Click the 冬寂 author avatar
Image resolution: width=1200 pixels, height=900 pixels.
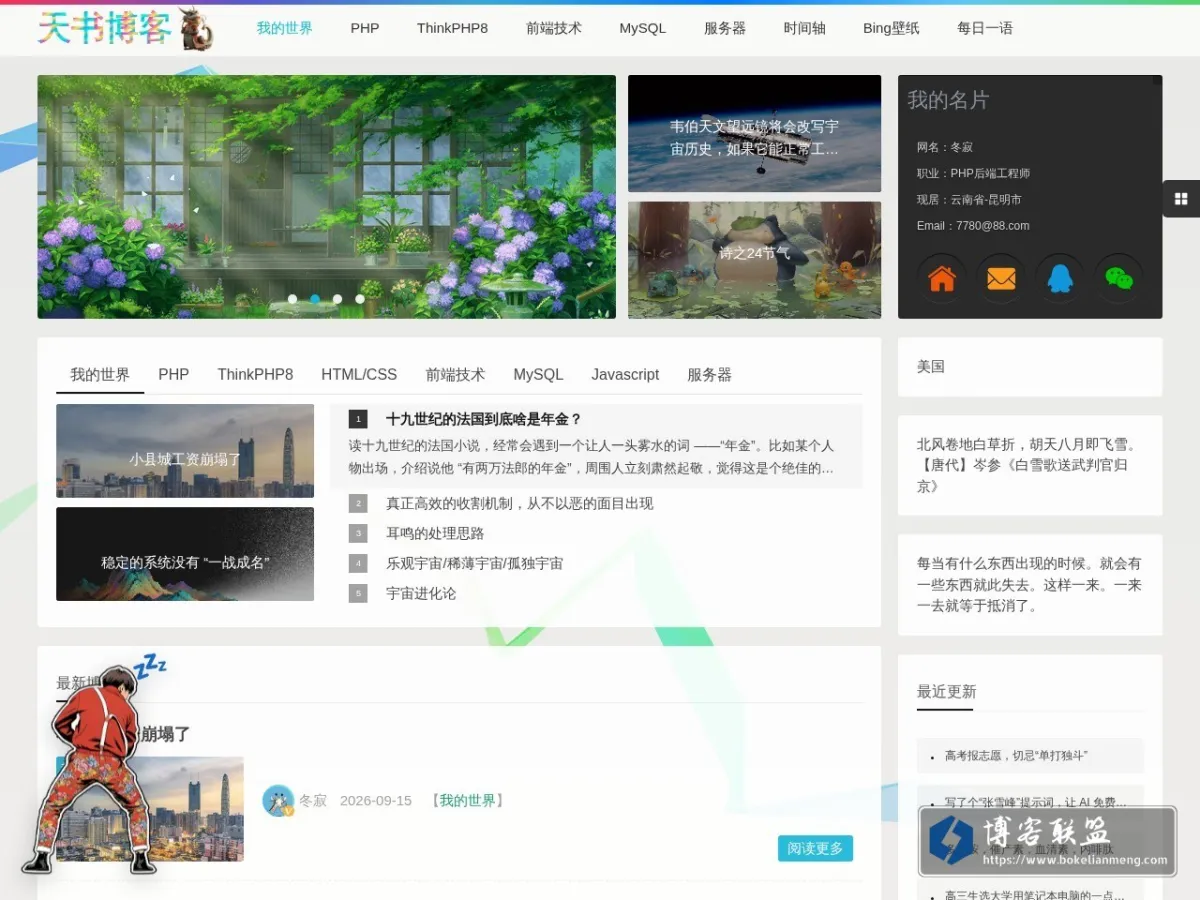[x=278, y=800]
